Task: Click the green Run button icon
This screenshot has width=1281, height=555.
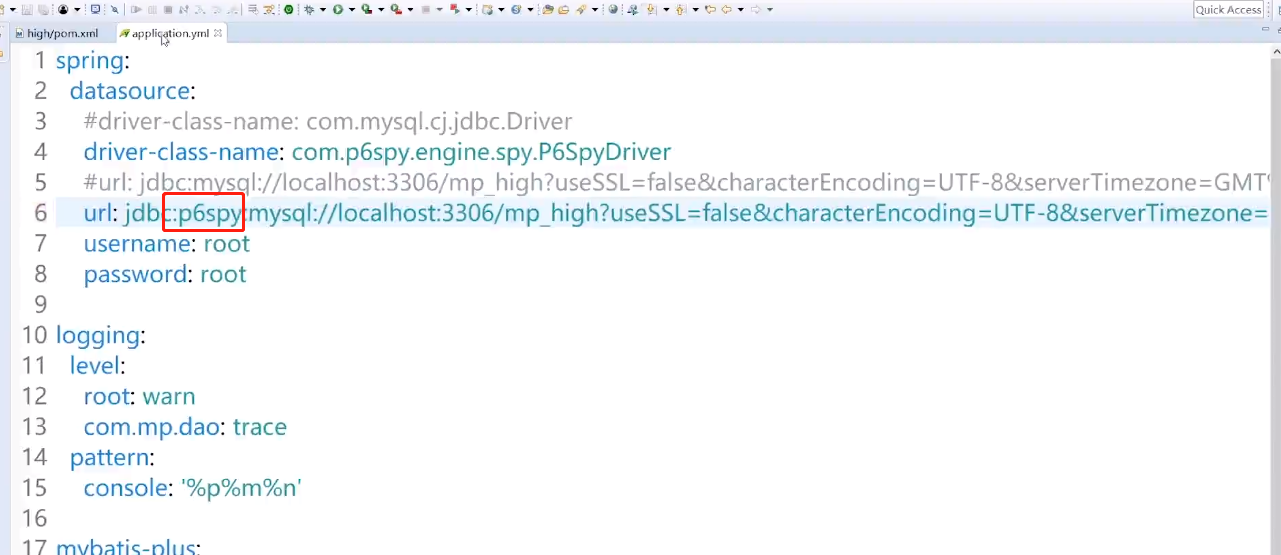Action: [337, 10]
